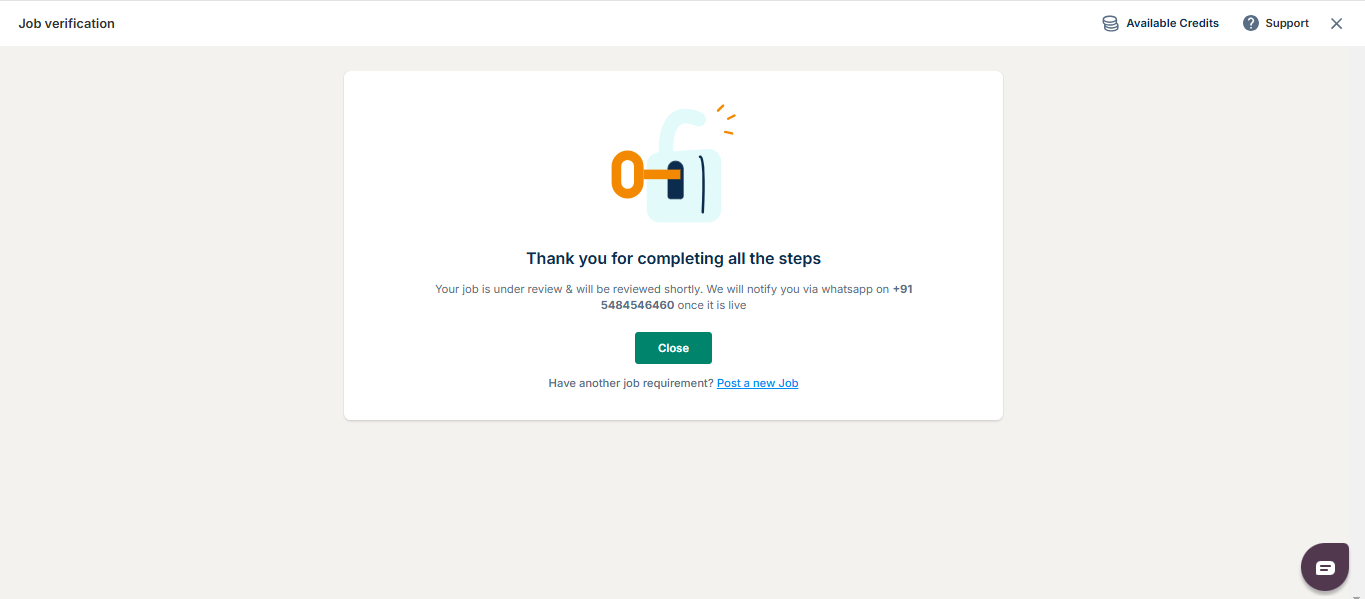Click the orange key in the illustration
This screenshot has height=599, width=1365.
(645, 175)
